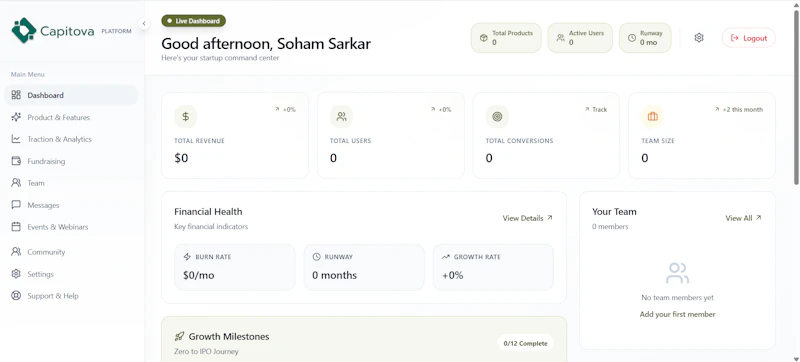Click the Active Users header pill
The height and width of the screenshot is (362, 800).
[580, 38]
